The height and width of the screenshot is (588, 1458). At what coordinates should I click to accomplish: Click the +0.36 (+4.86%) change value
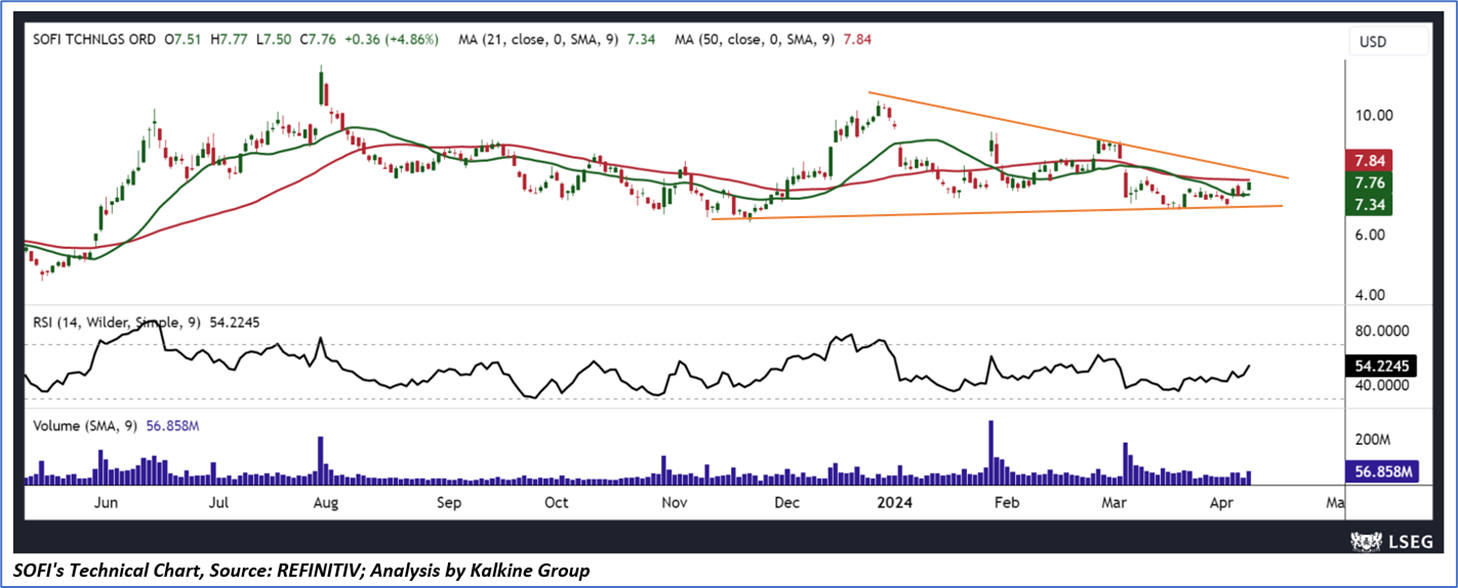pyautogui.click(x=393, y=40)
